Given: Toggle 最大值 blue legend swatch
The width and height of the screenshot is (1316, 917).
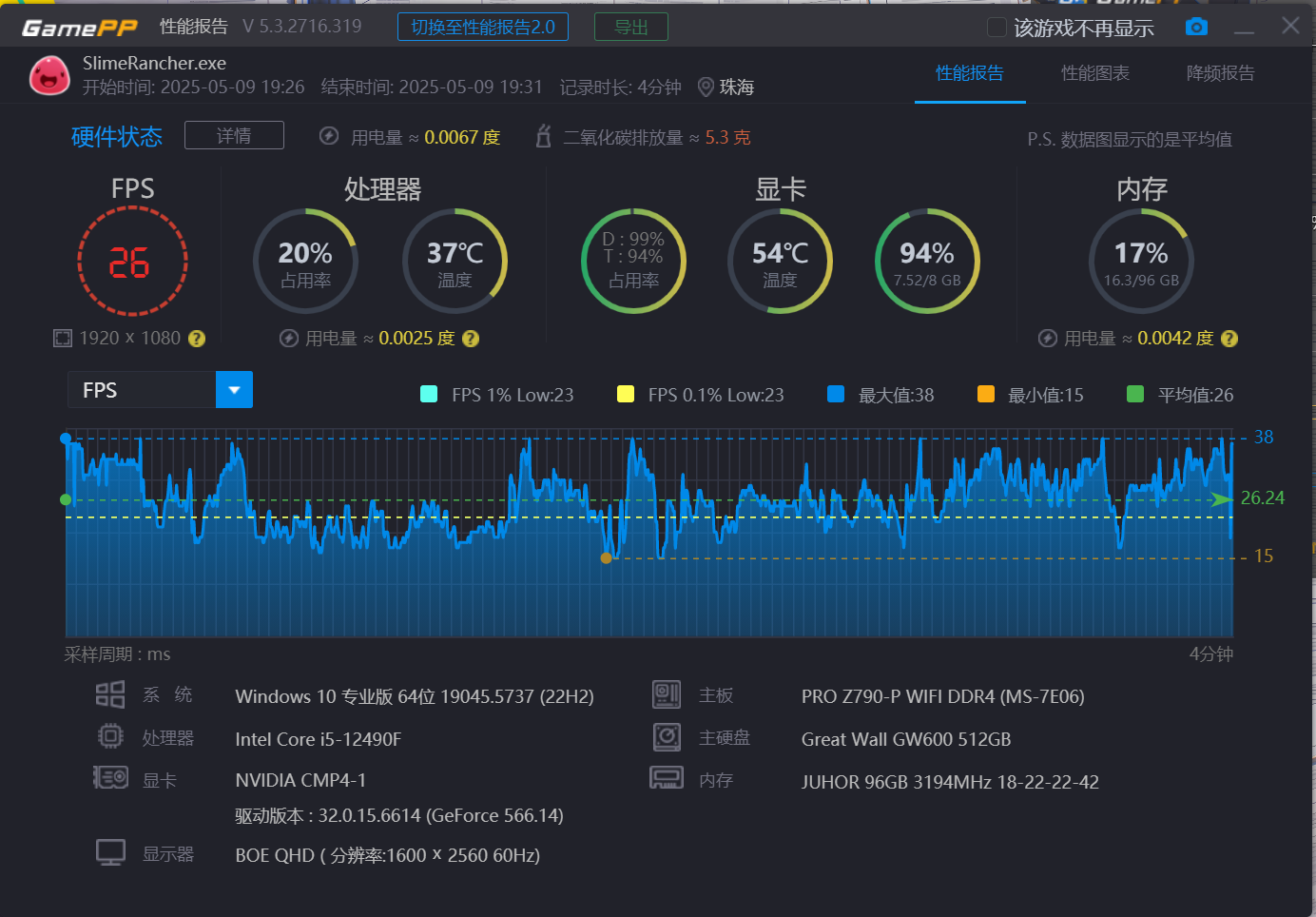Looking at the screenshot, I should (x=836, y=394).
